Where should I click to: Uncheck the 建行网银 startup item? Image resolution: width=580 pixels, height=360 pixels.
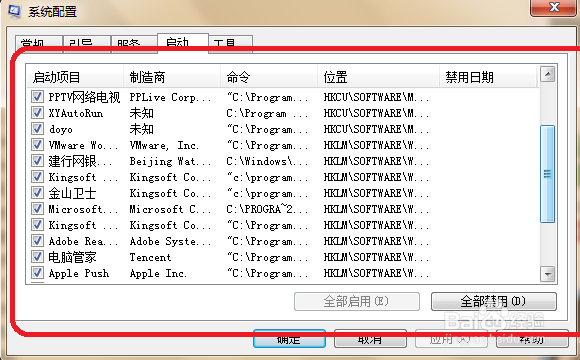click(x=37, y=161)
